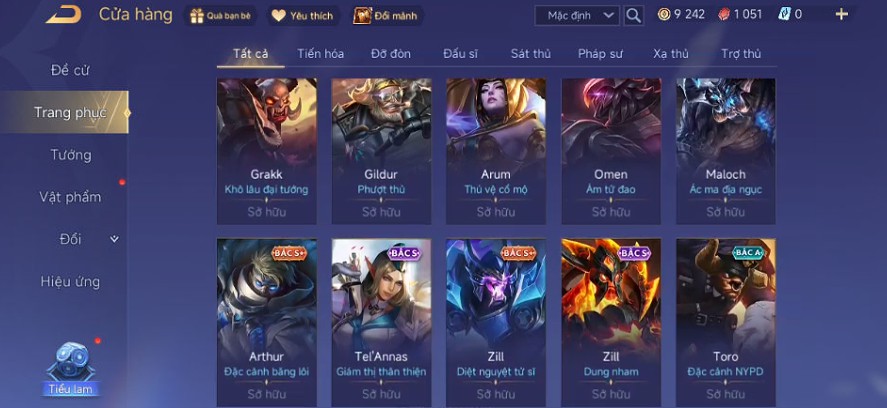Tap the plus icon to add currency
Viewport: 887px width, 408px height.
click(842, 15)
